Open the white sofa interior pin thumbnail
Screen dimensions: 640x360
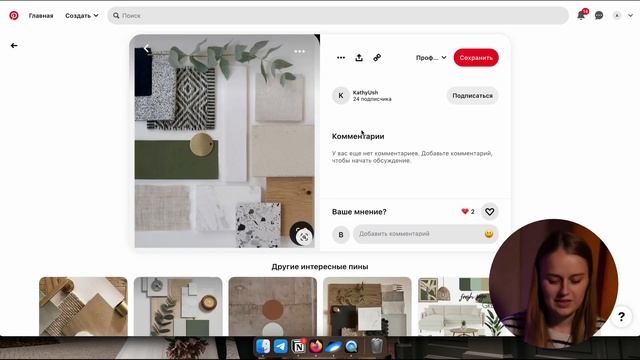455,307
